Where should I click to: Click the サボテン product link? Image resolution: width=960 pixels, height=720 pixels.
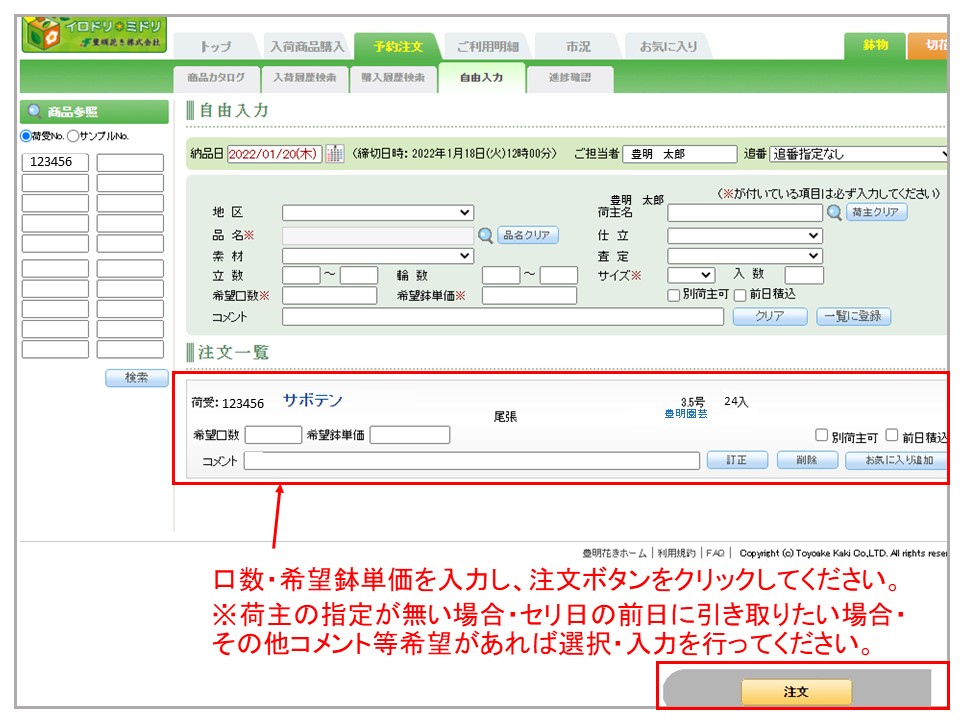click(x=312, y=400)
